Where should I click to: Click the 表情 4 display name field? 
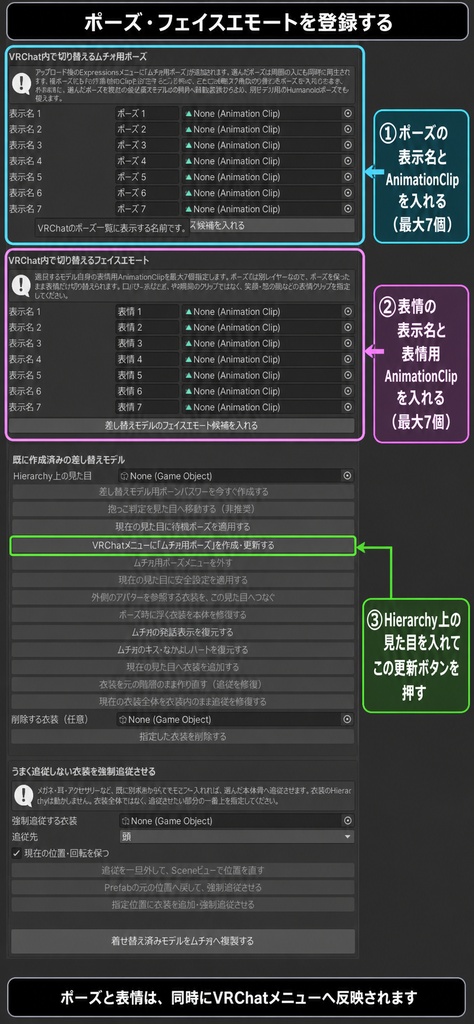(147, 359)
